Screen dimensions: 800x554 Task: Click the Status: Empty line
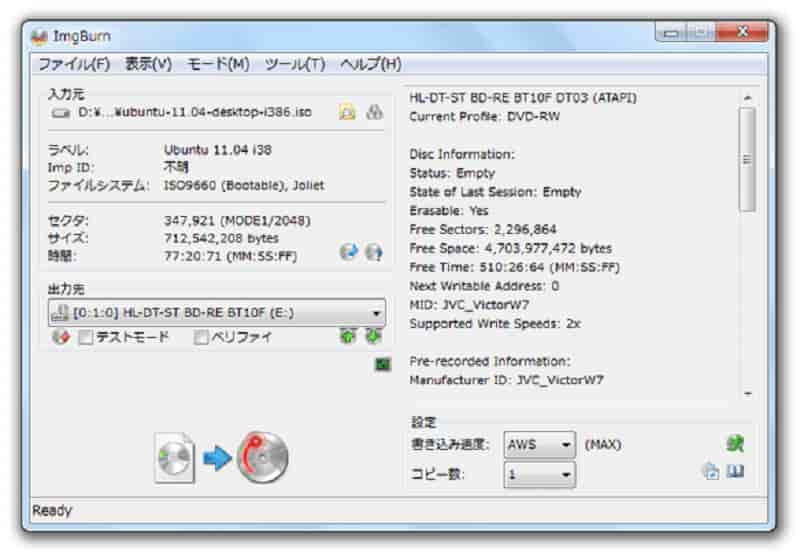coord(452,173)
